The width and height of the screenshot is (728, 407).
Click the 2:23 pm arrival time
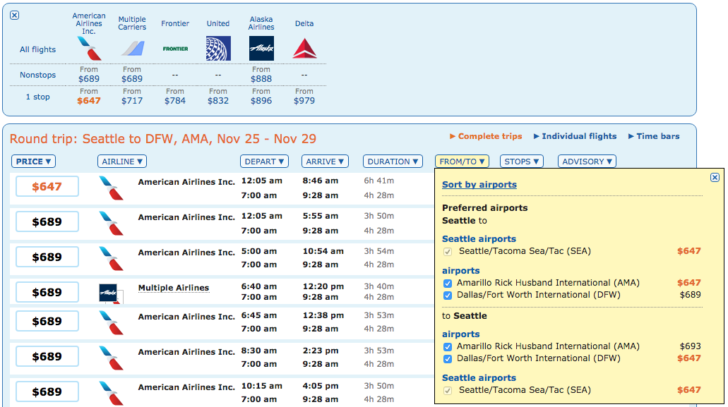tap(321, 350)
